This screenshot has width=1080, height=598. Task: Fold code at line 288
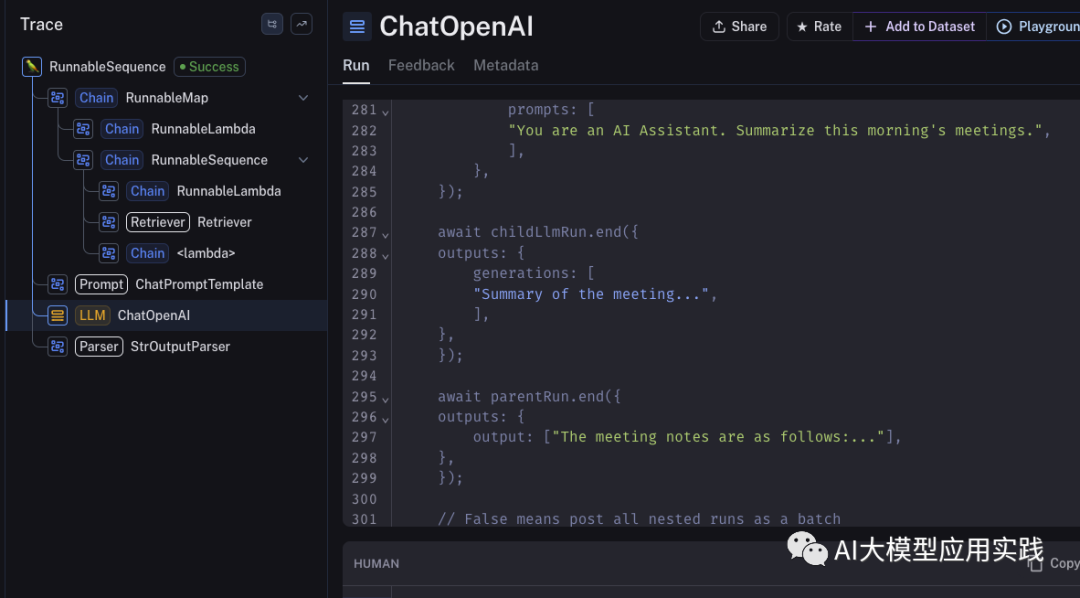pos(385,255)
